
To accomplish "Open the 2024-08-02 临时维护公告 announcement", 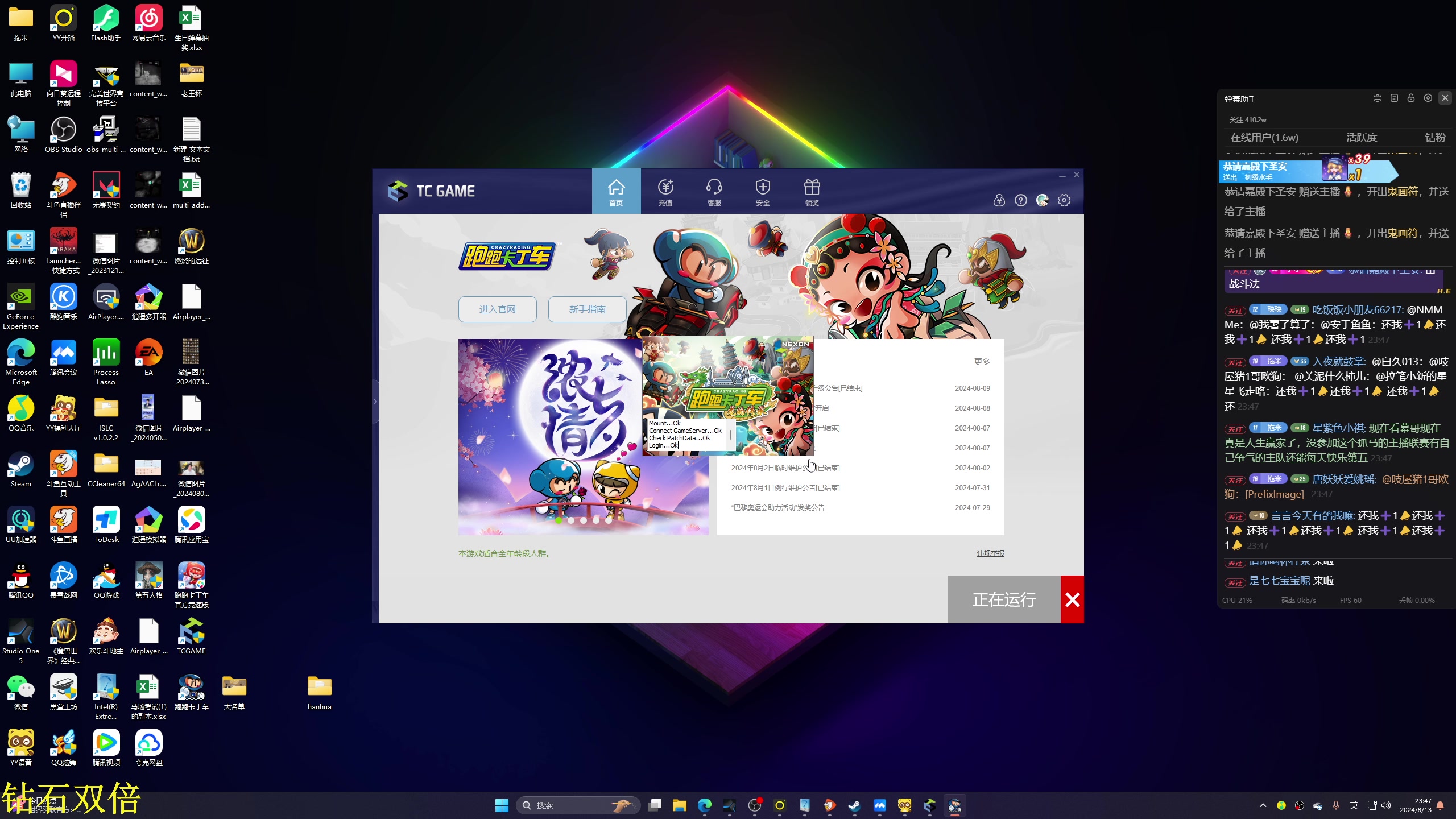I will pos(785,468).
